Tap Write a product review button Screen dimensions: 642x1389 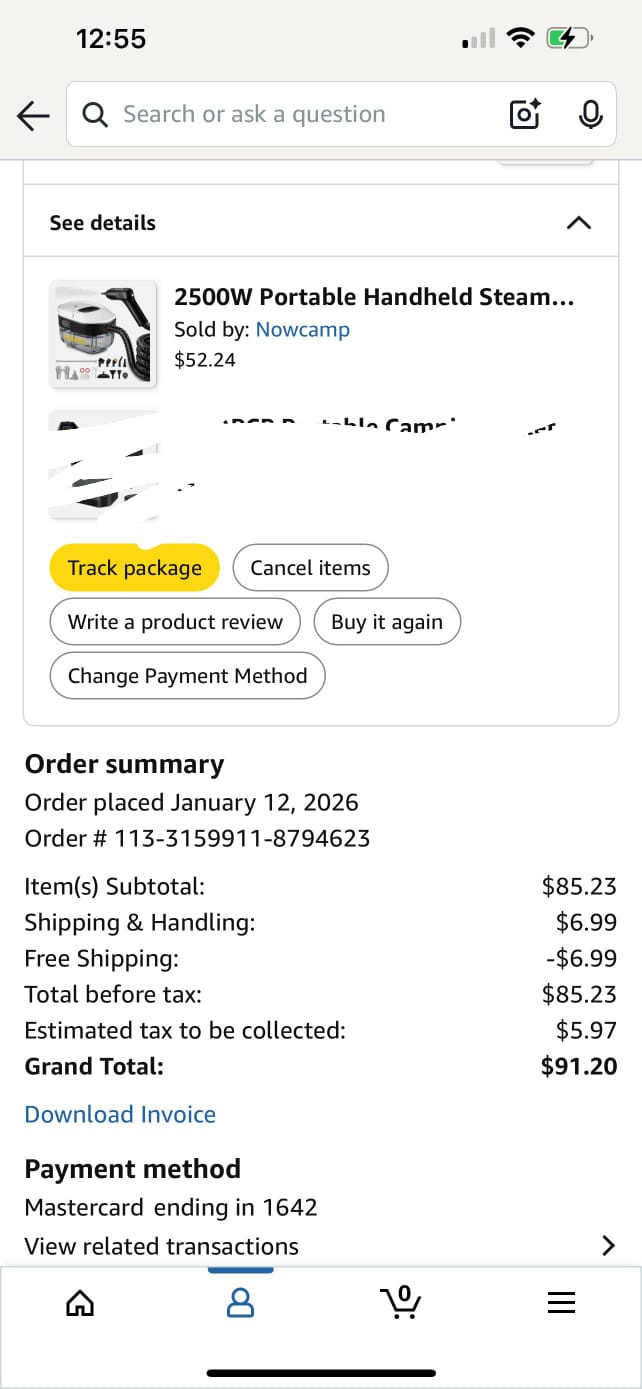pyautogui.click(x=175, y=622)
